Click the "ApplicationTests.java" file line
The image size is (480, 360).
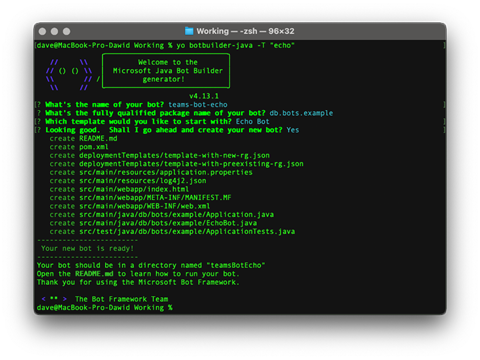[x=172, y=232]
